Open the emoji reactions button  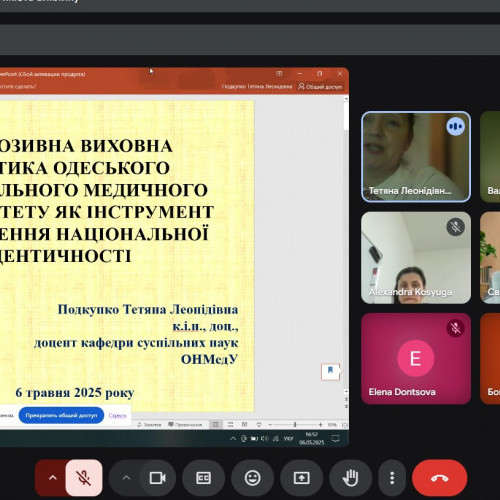[x=252, y=478]
